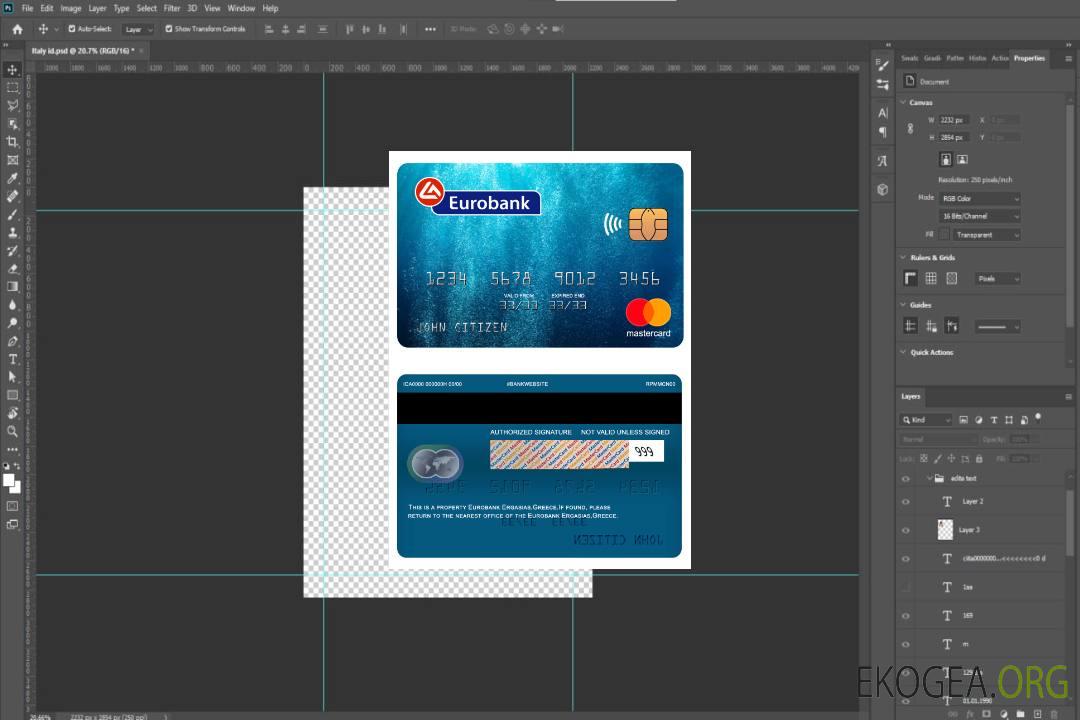Change screen mode icon at toolbar bottom
Screen dimensions: 1080x720
12,524
